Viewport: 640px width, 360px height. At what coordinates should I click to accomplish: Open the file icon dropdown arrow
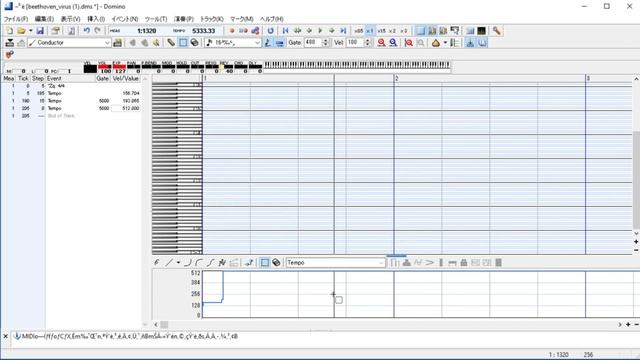(31, 31)
